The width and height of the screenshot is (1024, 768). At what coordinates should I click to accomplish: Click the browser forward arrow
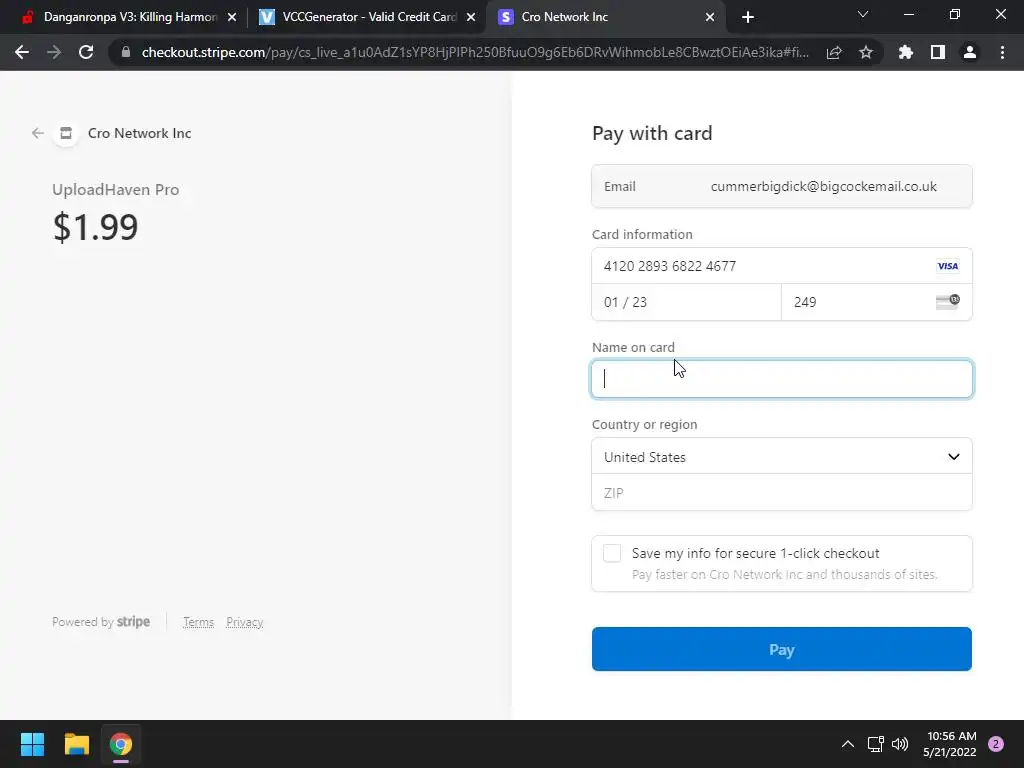click(54, 52)
